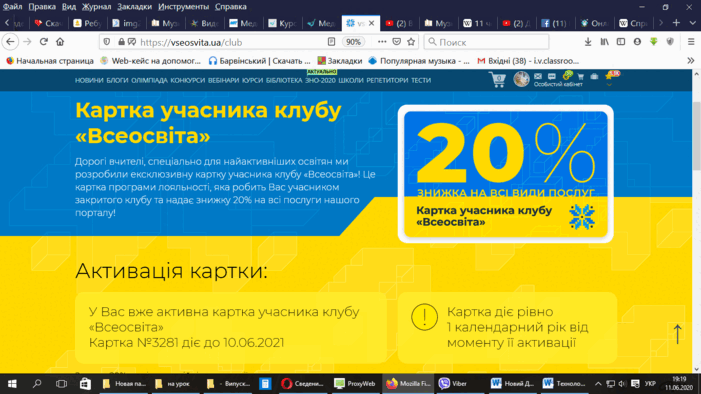Open the Firefox account icon
The height and width of the screenshot is (394, 701).
click(x=637, y=42)
